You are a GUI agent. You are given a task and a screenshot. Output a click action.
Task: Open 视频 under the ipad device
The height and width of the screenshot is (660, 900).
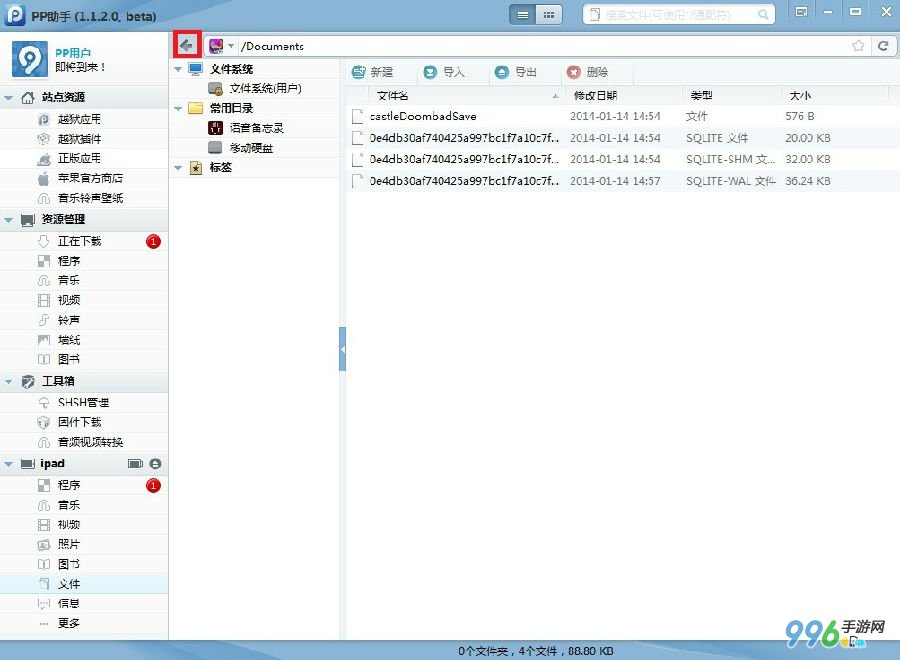(x=84, y=525)
